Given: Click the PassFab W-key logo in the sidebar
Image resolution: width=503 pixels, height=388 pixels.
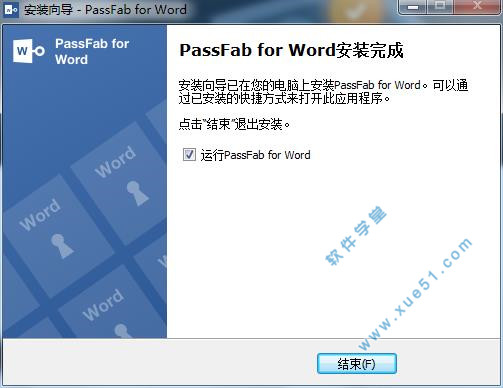Looking at the screenshot, I should click(29, 51).
